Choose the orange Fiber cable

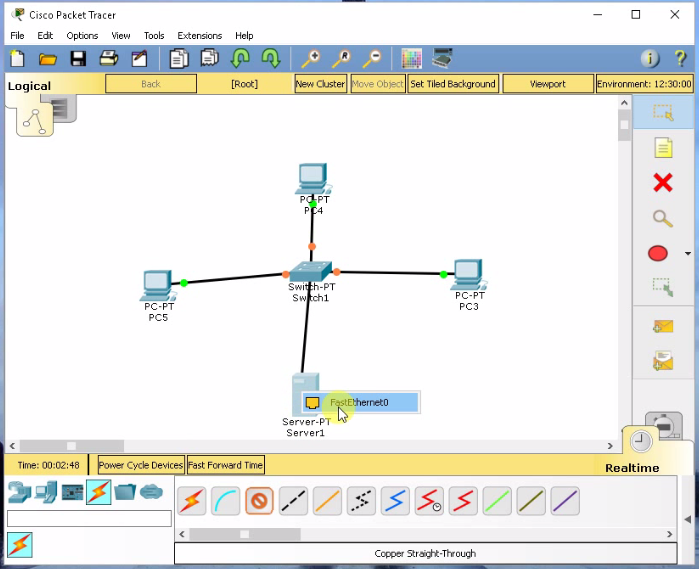coord(327,501)
